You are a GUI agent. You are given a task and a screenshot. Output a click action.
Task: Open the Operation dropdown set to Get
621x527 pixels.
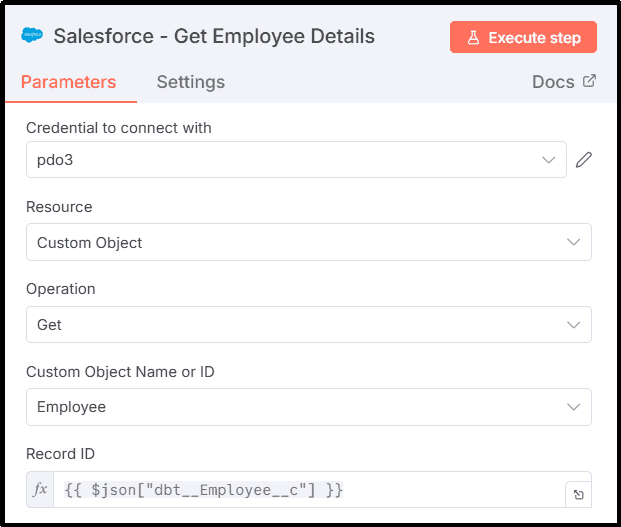pos(308,325)
